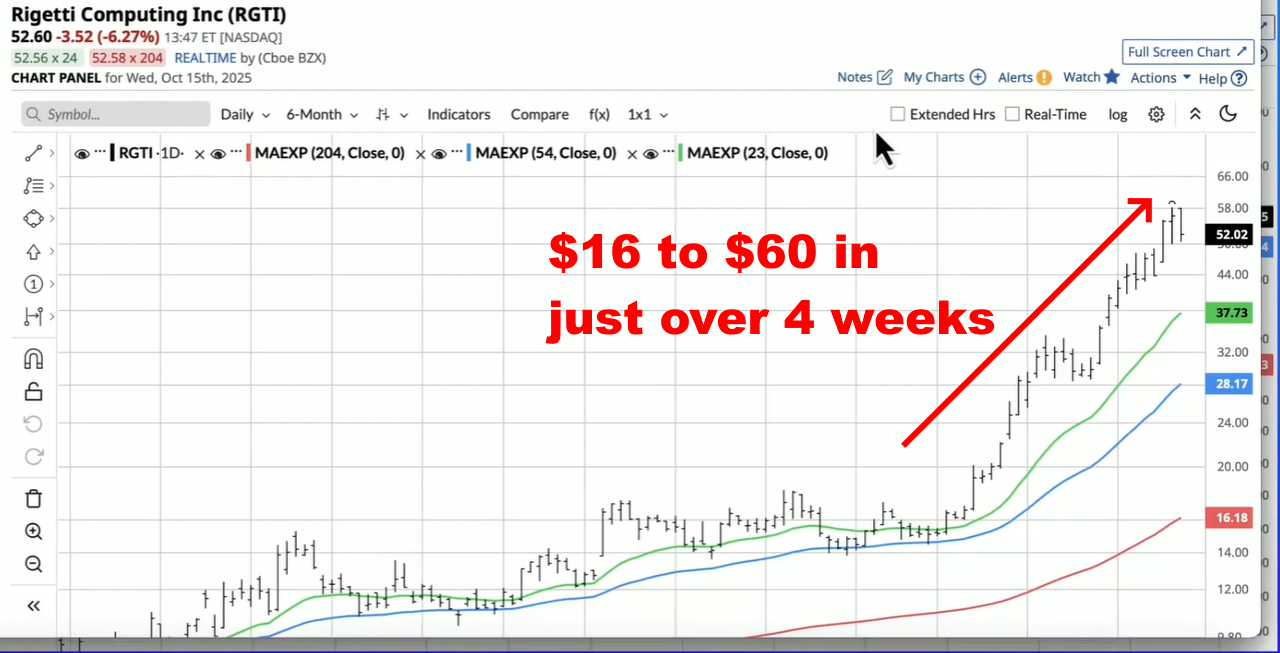Image resolution: width=1280 pixels, height=653 pixels.
Task: Switch to dark mode moon icon
Action: 1228,114
